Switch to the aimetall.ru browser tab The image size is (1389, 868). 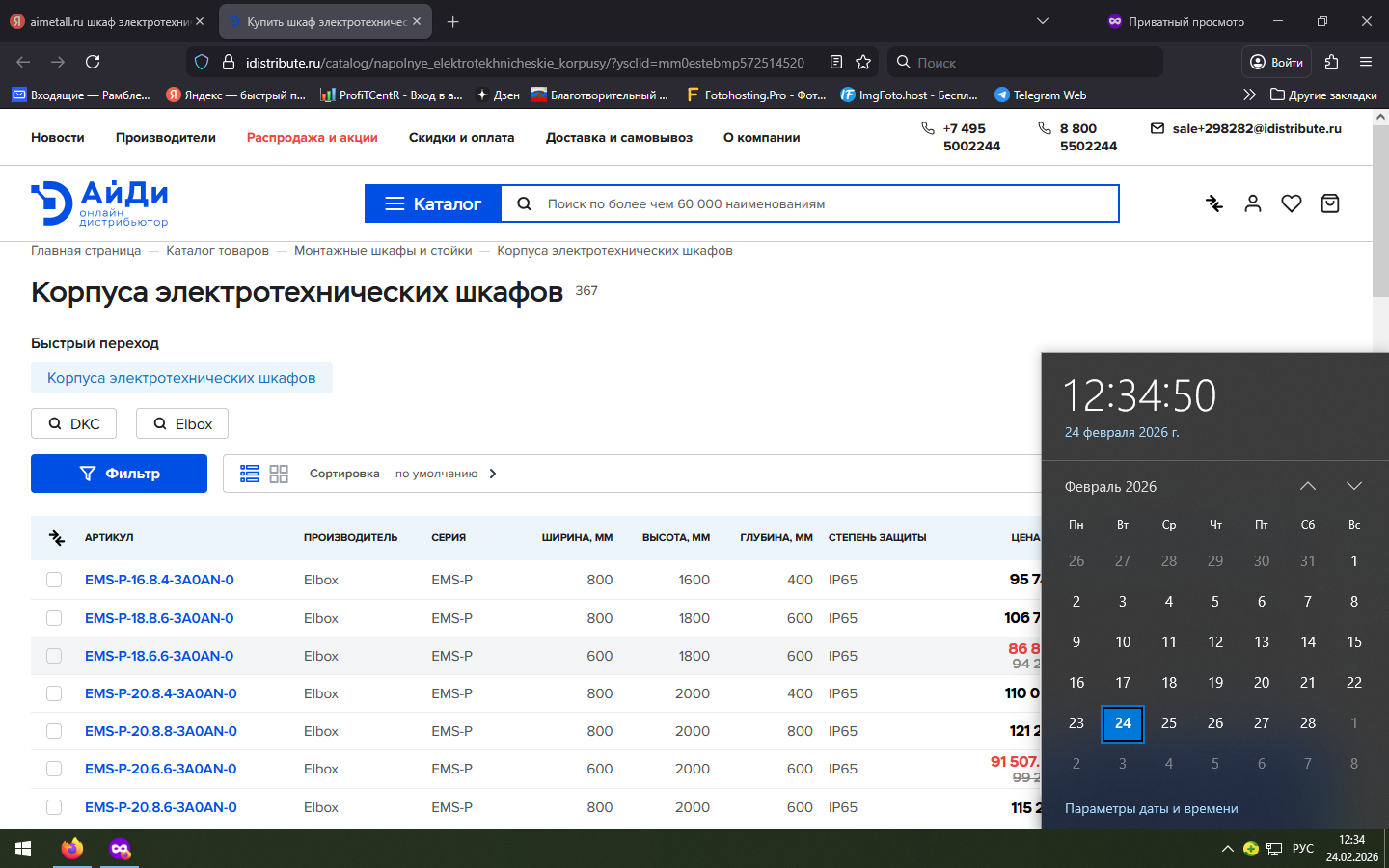click(x=108, y=21)
